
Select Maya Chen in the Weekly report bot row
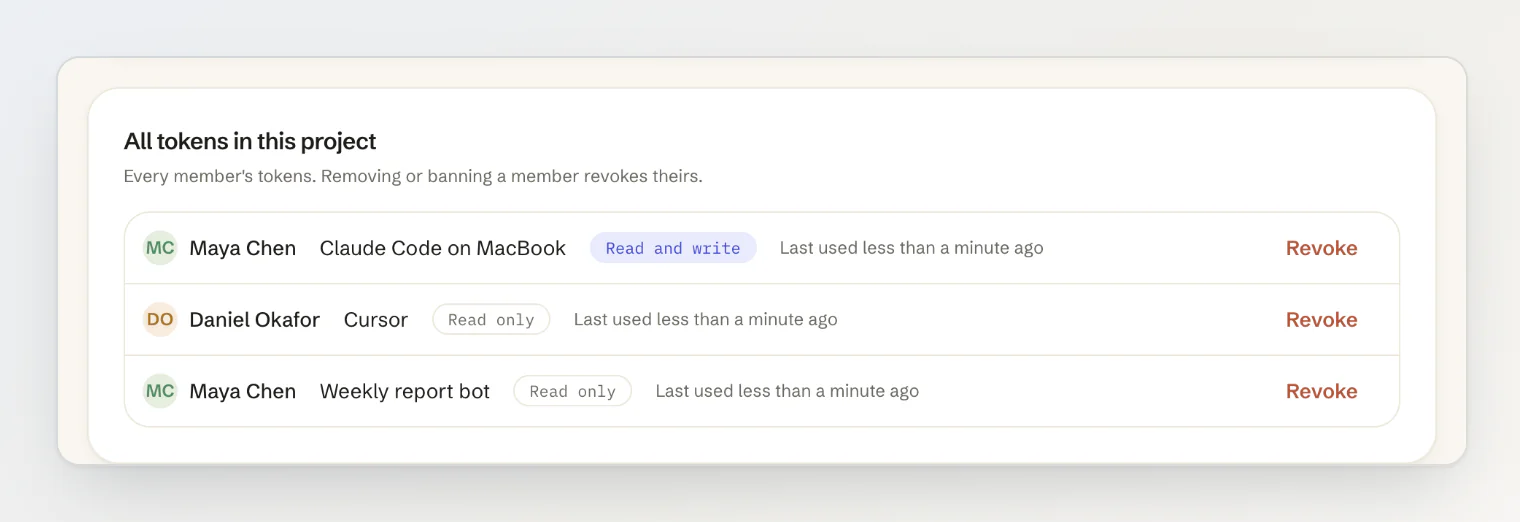[x=243, y=391]
